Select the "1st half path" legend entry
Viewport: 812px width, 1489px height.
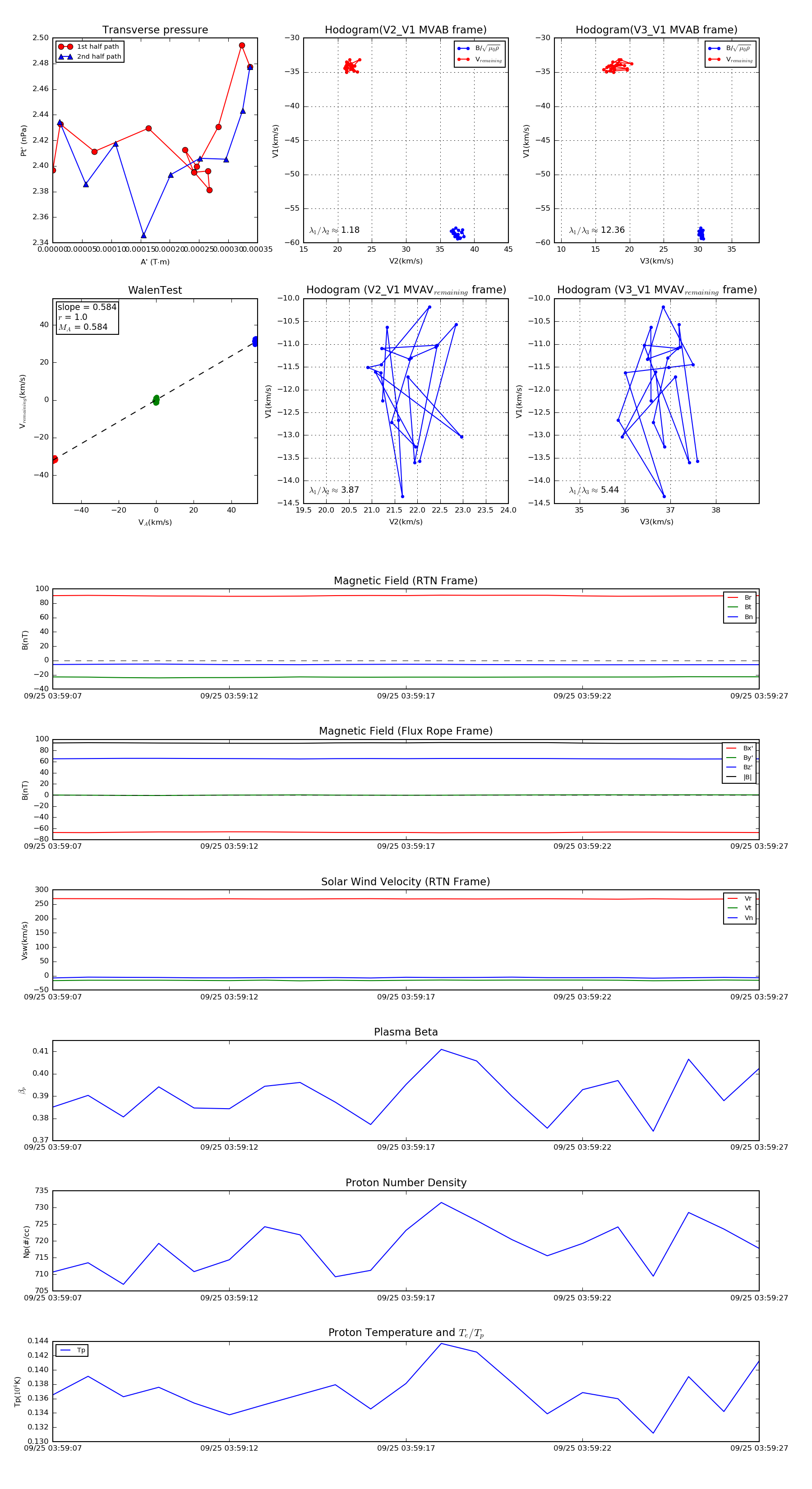click(89, 47)
